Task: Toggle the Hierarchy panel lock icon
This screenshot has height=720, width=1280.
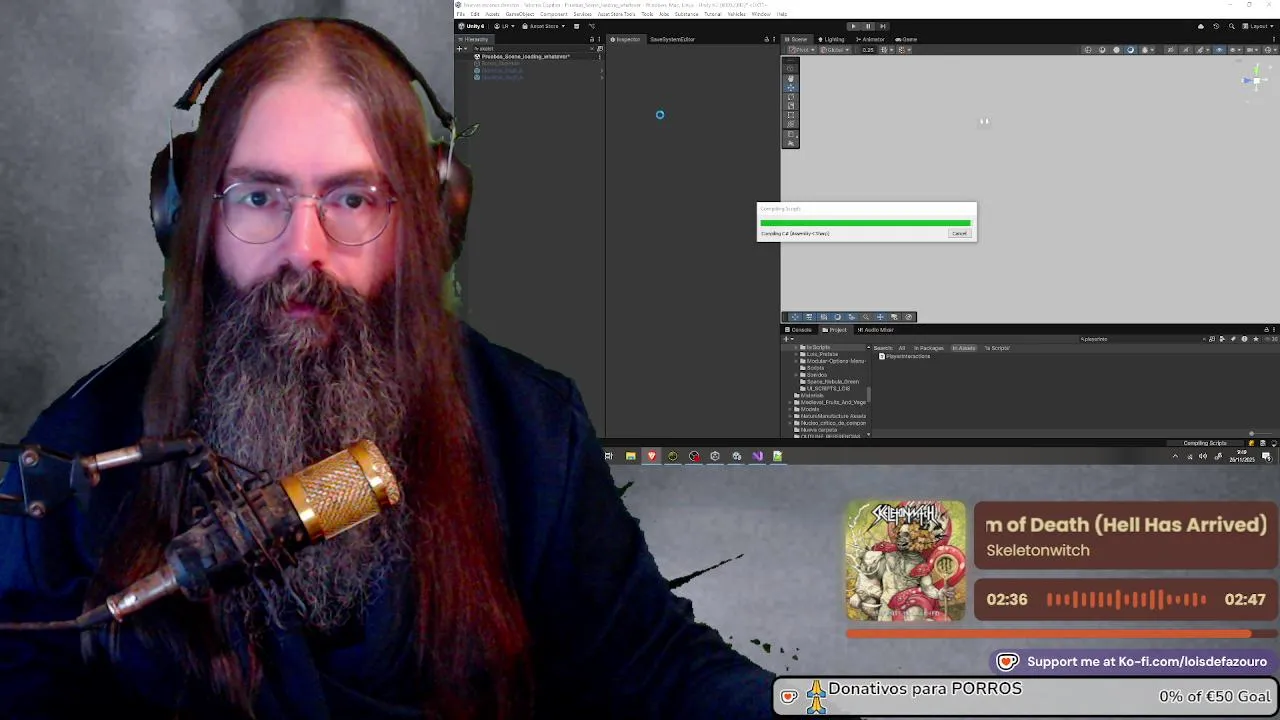Action: tap(591, 39)
